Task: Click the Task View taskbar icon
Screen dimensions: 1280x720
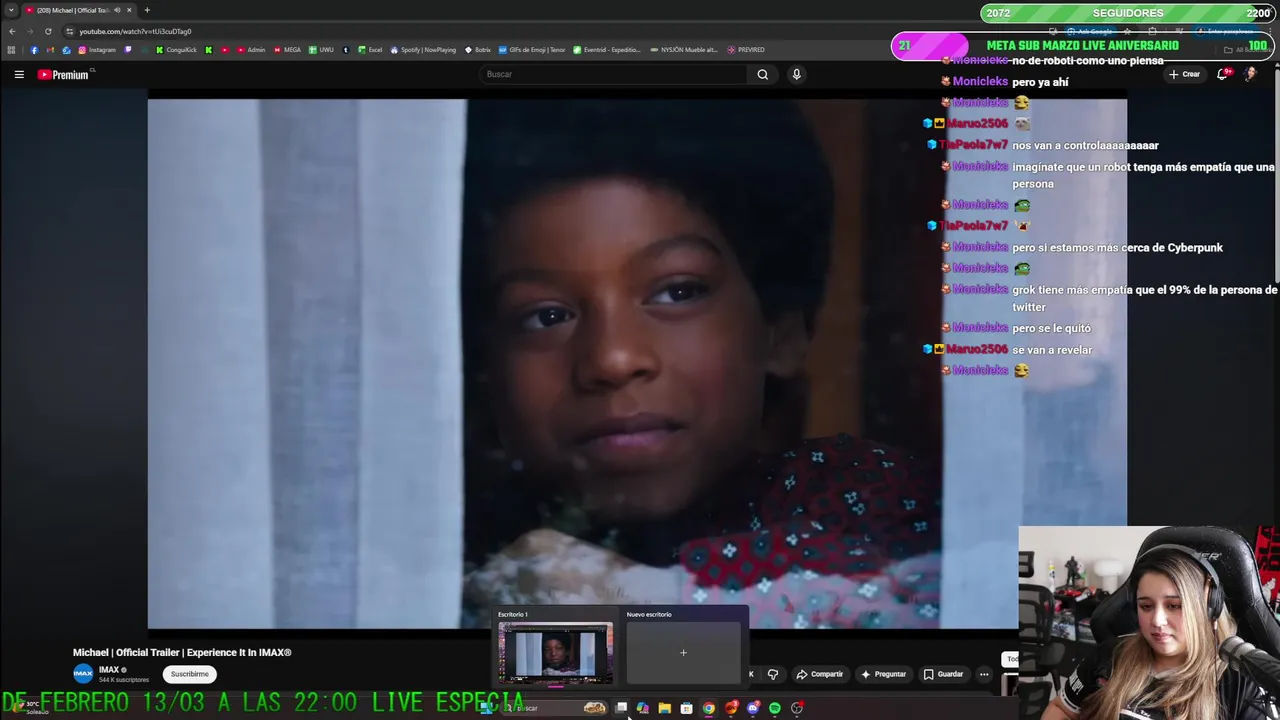Action: point(621,708)
